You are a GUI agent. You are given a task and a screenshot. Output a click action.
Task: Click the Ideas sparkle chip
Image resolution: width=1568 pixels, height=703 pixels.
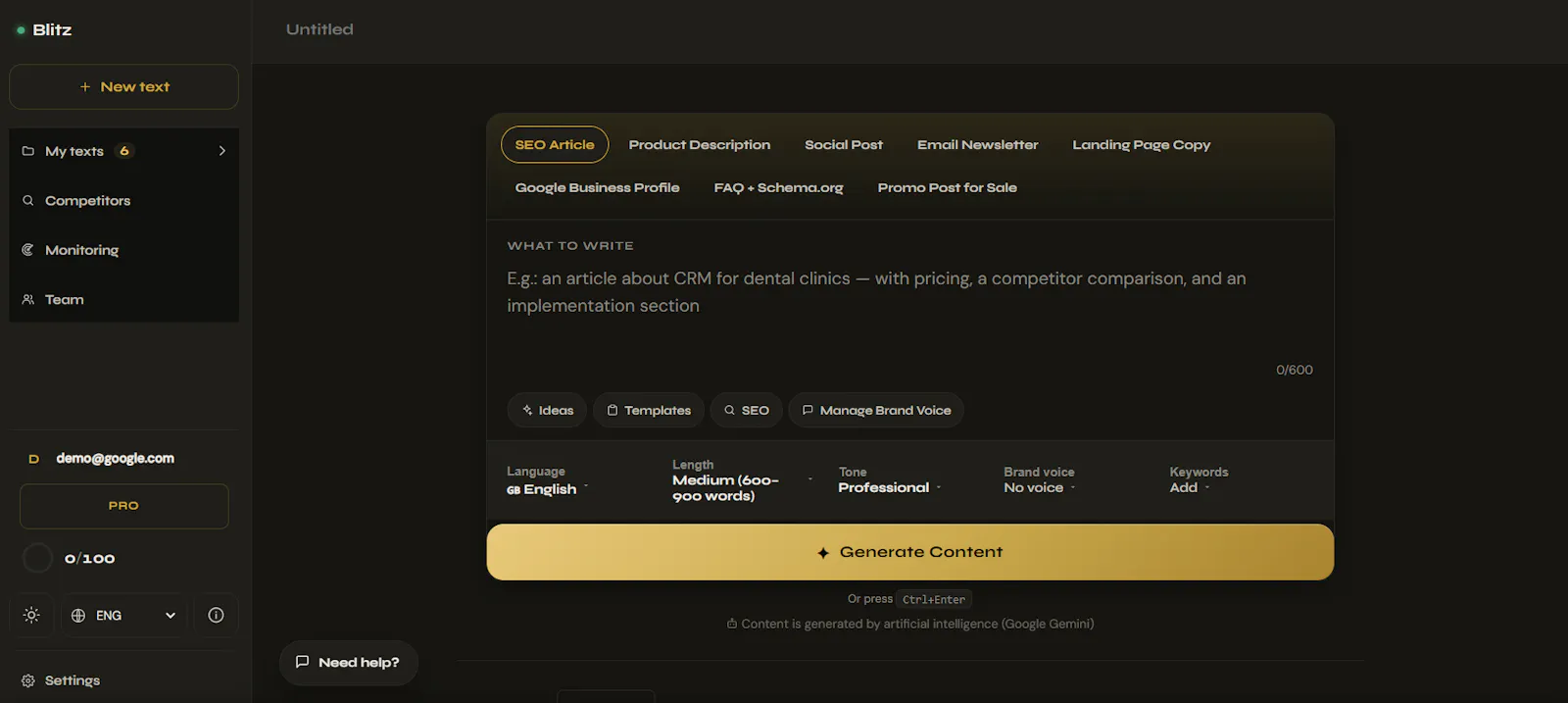[547, 410]
